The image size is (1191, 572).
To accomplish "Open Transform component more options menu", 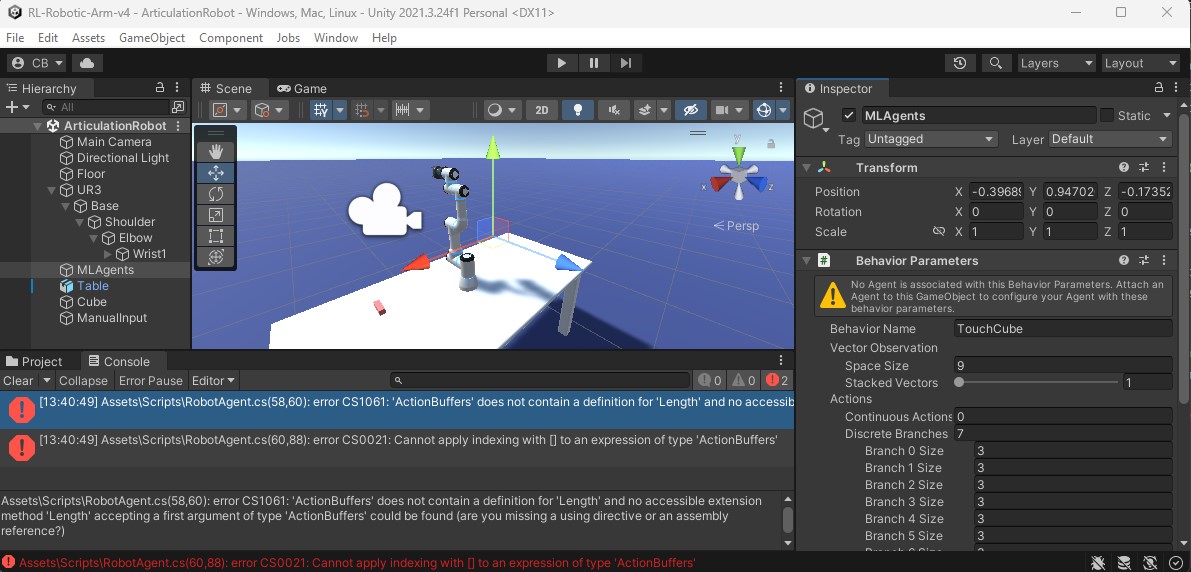I will 1164,167.
